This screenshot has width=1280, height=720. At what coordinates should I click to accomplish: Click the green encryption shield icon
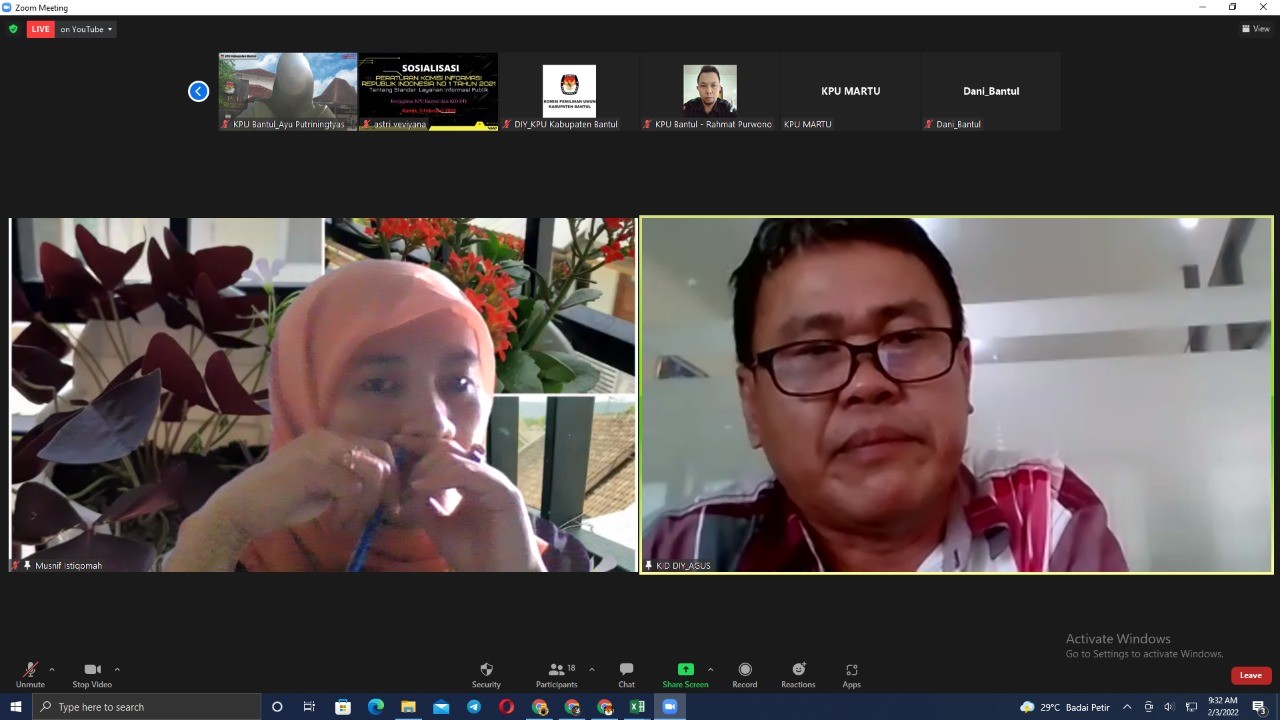[13, 29]
